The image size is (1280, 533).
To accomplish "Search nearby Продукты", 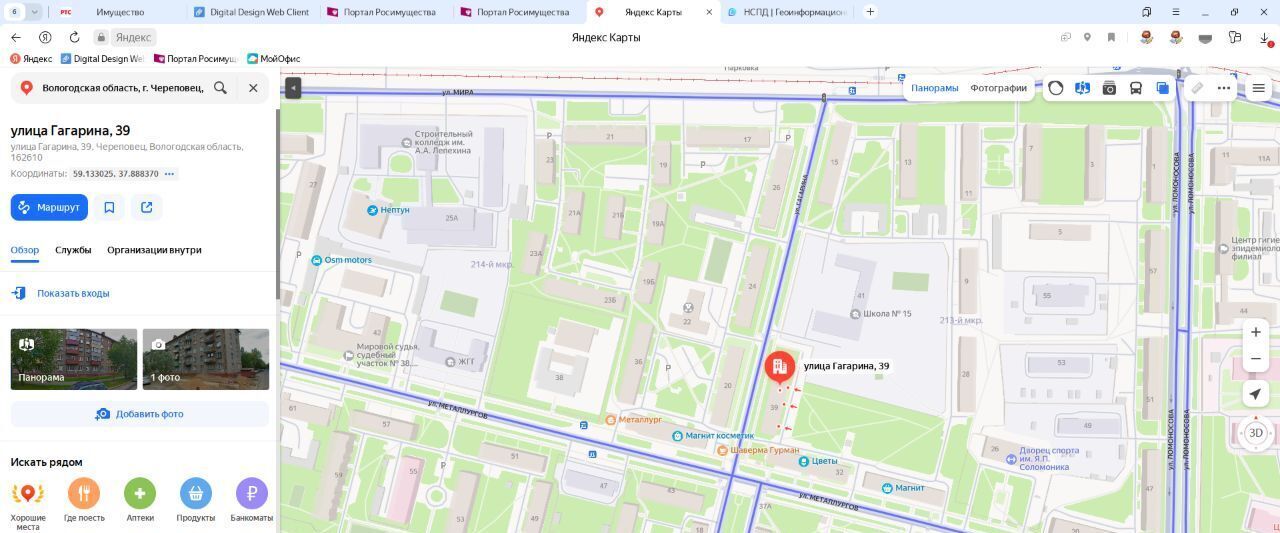I will coord(196,500).
